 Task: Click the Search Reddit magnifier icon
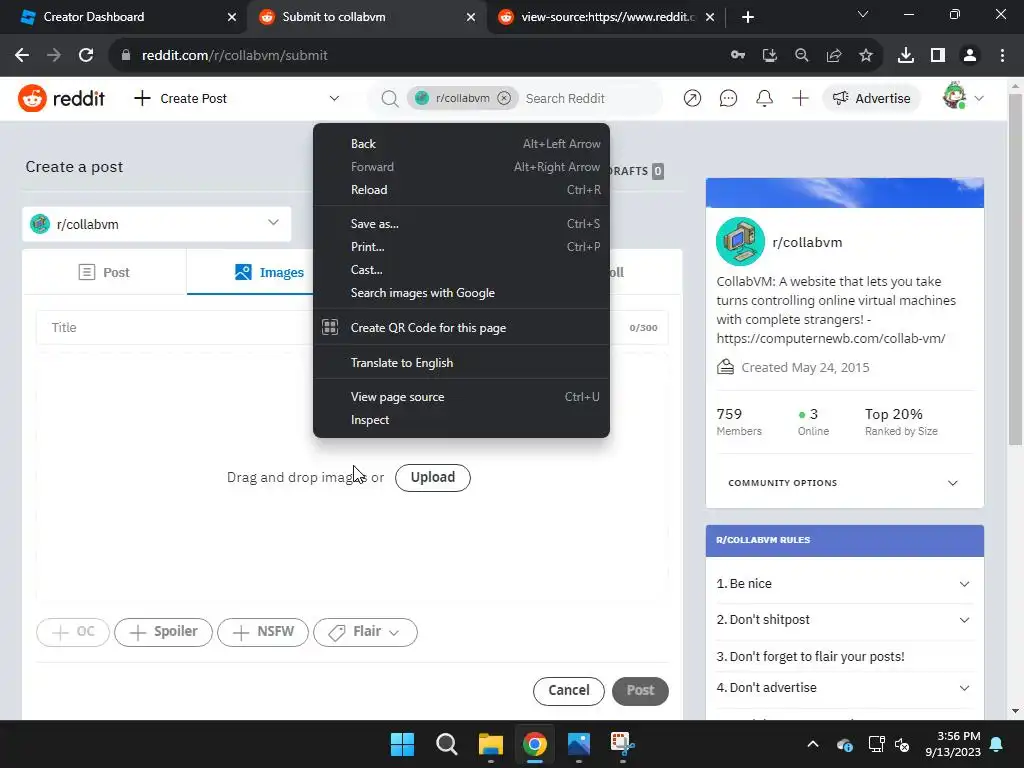(x=390, y=99)
